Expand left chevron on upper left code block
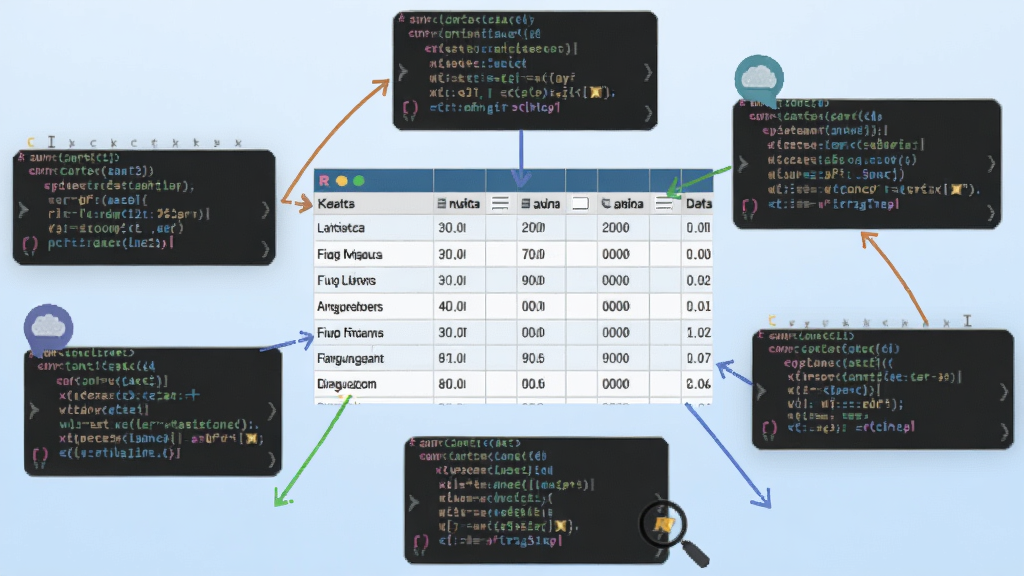 tap(24, 210)
